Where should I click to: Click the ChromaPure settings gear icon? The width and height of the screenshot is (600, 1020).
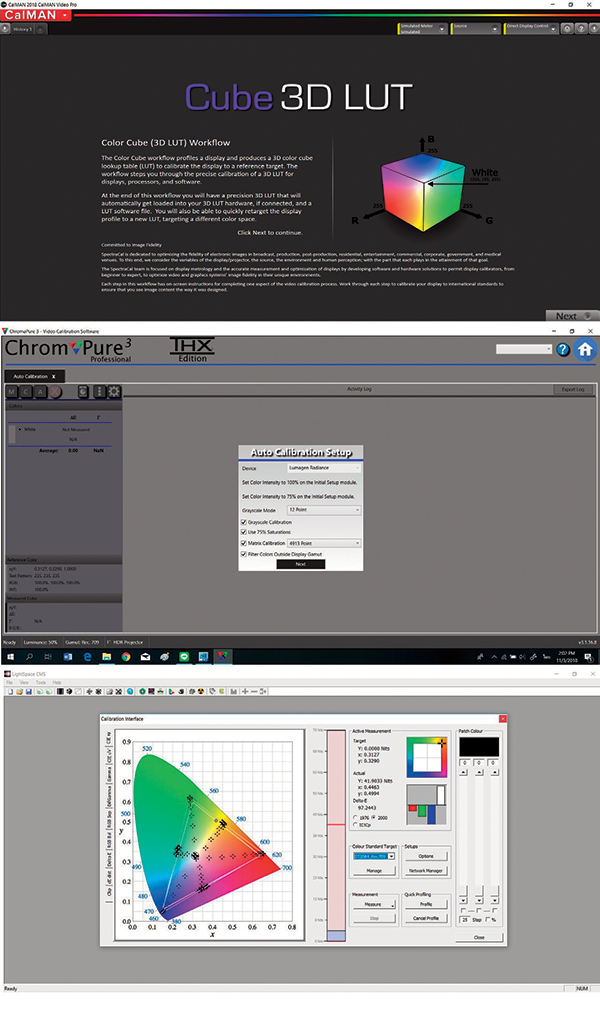pyautogui.click(x=114, y=392)
